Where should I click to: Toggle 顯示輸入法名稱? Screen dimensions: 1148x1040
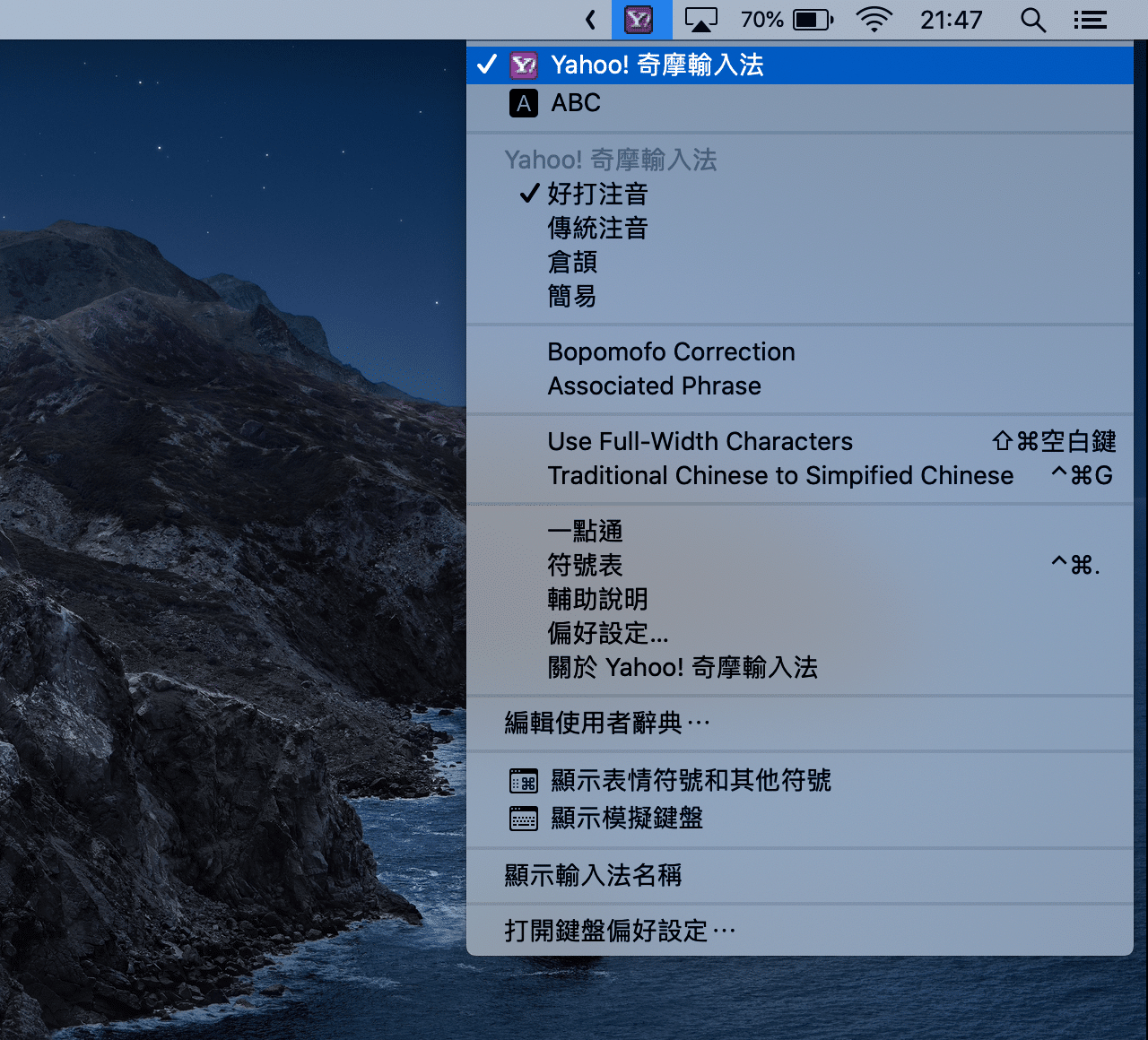point(800,875)
